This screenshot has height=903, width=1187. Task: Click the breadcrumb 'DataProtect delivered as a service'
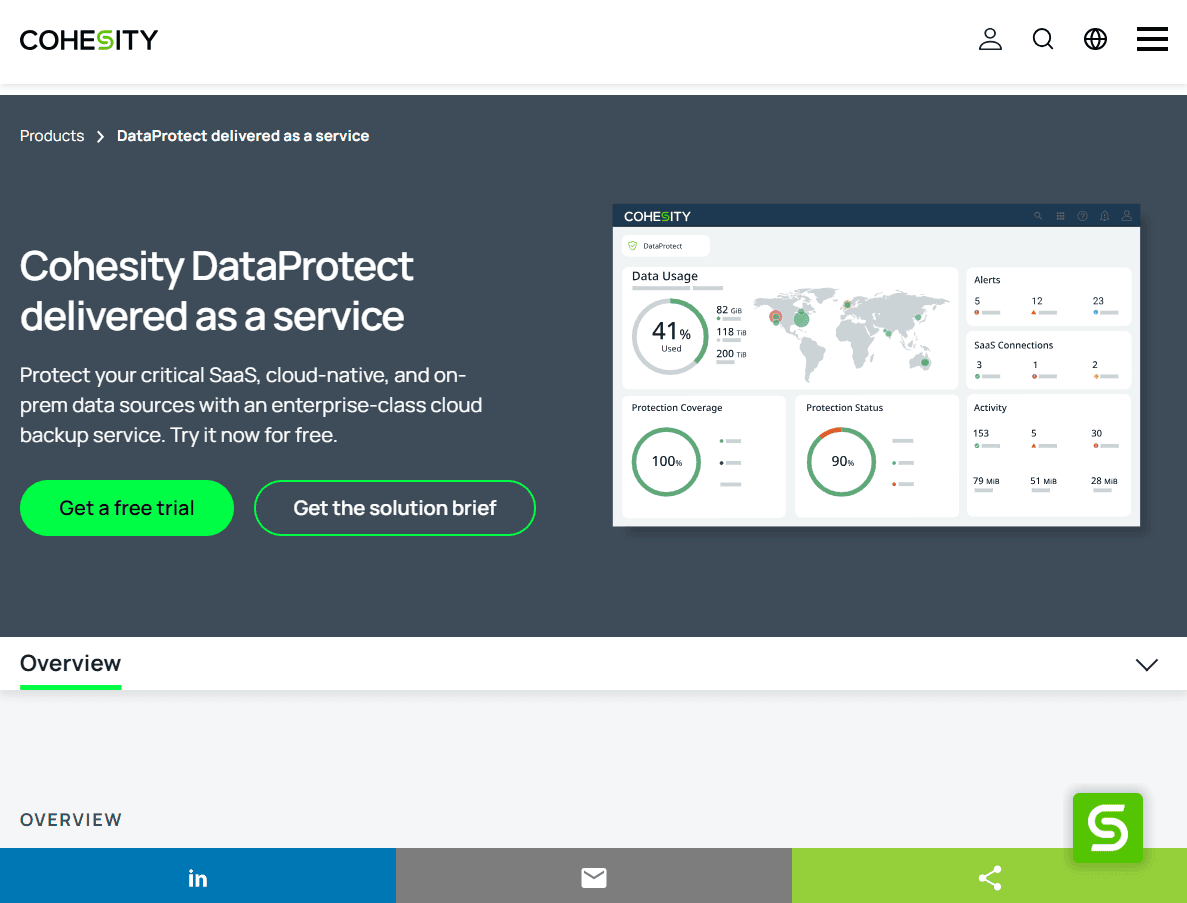tap(243, 136)
